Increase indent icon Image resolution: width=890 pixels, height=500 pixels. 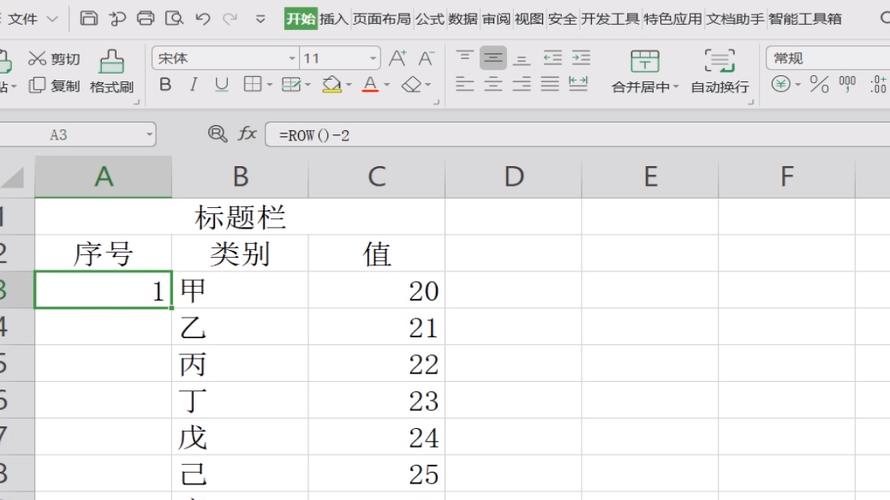tap(581, 57)
